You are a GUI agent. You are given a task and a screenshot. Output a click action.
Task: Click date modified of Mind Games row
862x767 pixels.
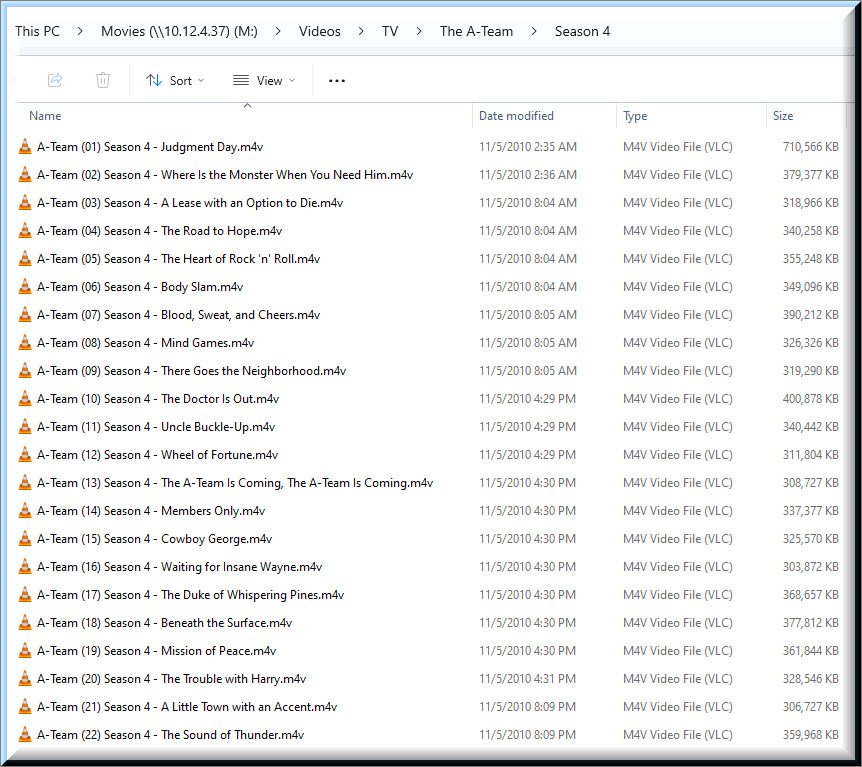click(x=528, y=343)
